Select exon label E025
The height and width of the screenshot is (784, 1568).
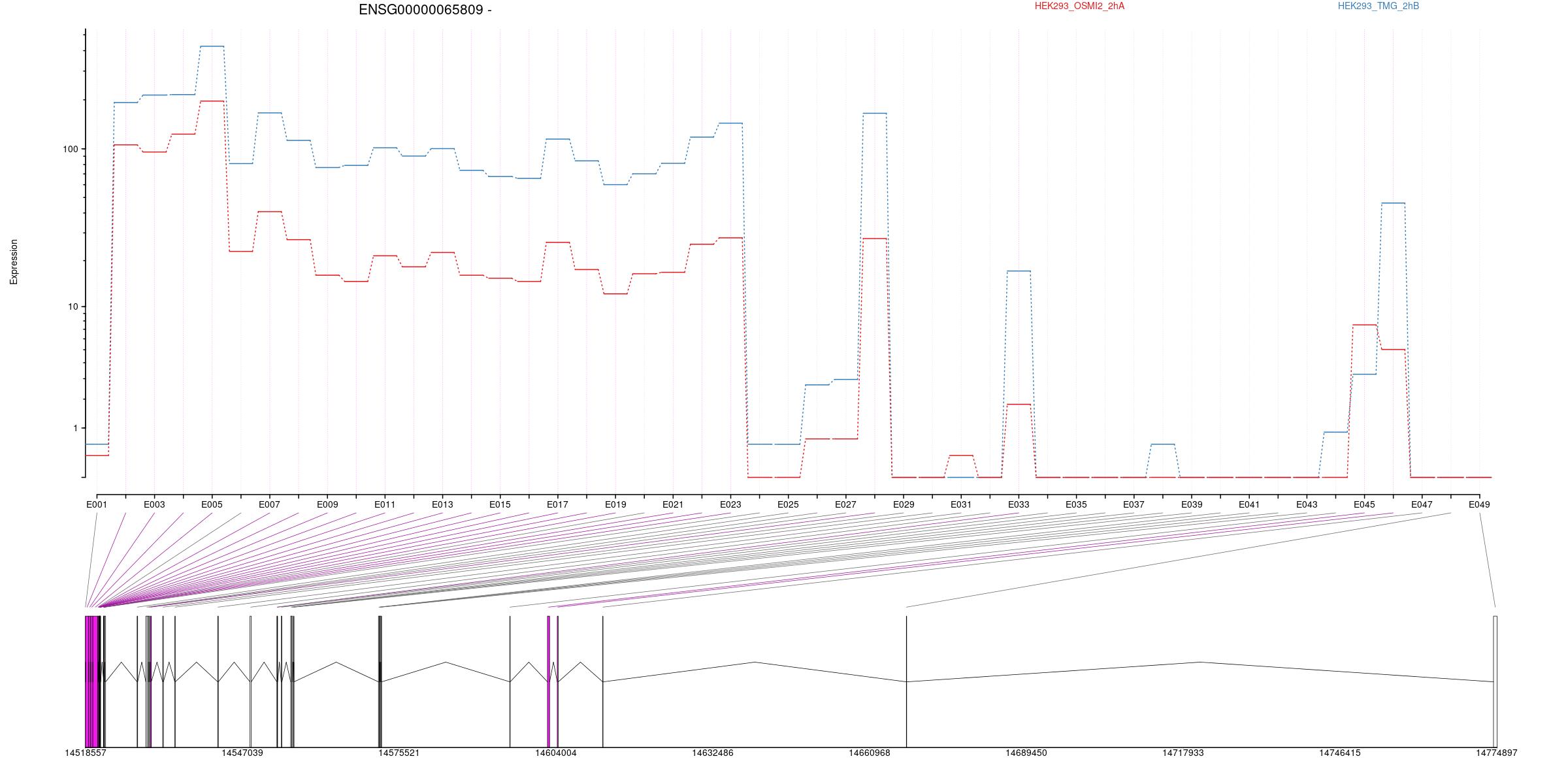(x=788, y=504)
